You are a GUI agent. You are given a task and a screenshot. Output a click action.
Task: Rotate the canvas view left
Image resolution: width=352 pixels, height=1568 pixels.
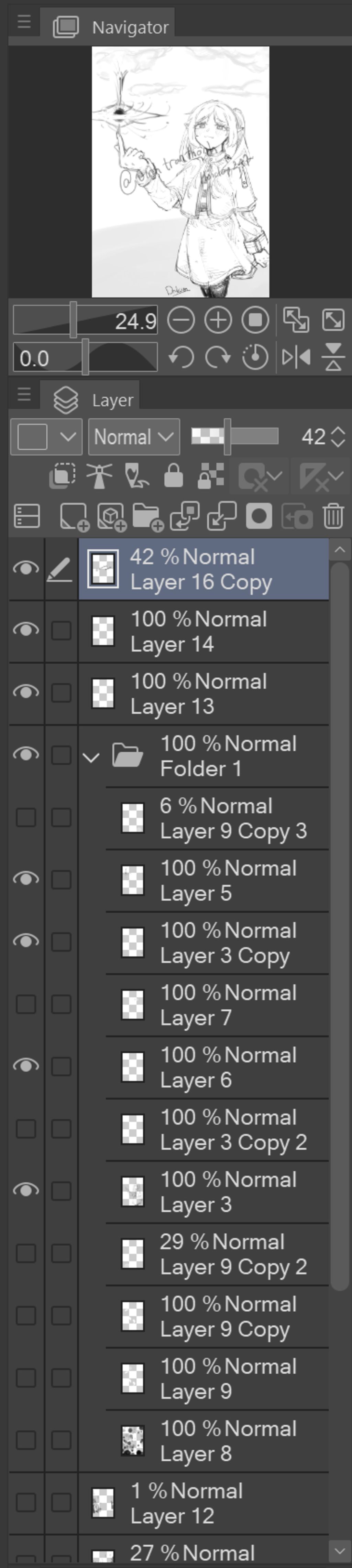click(180, 357)
